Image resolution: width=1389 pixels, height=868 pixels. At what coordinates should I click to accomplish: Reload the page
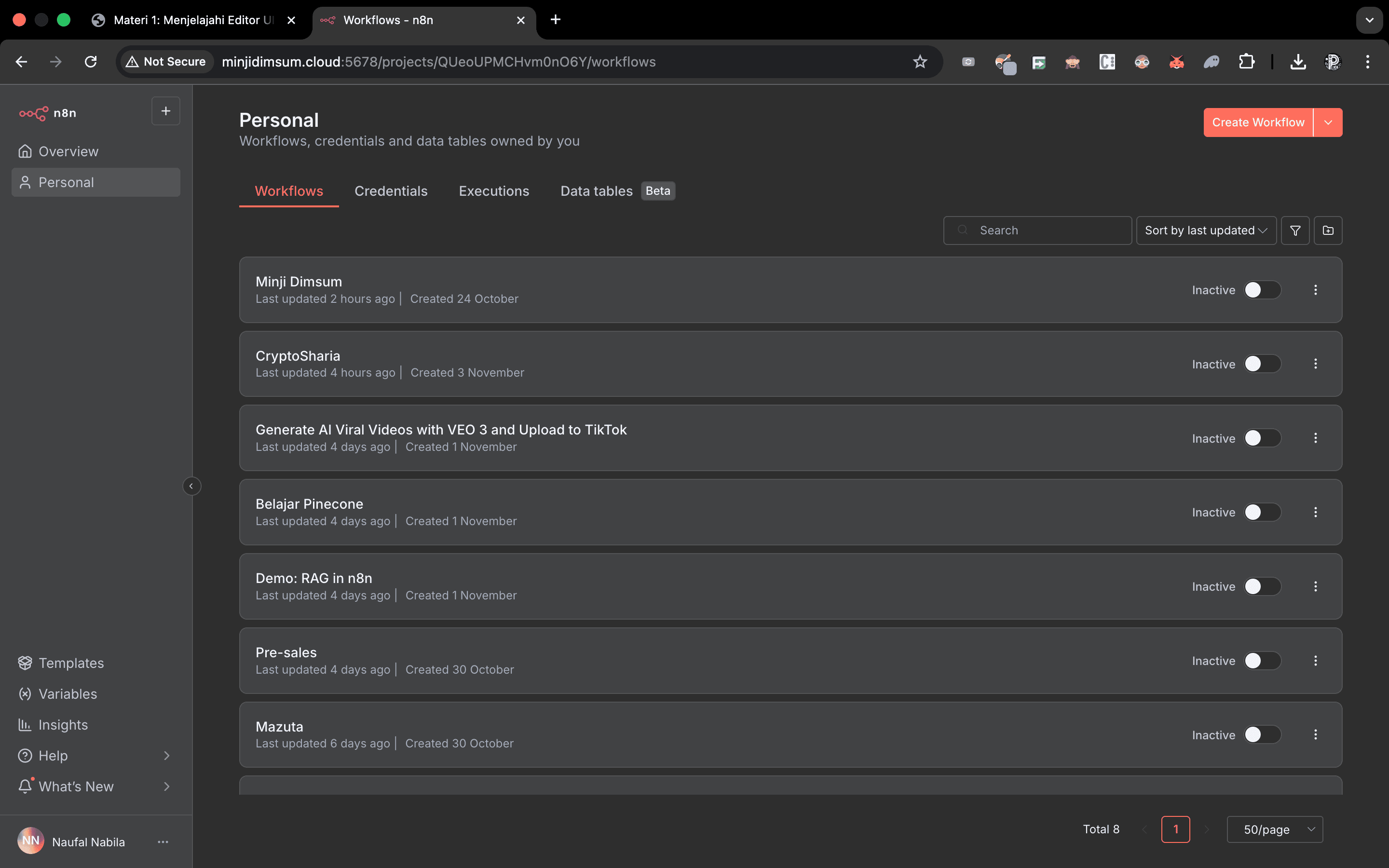click(91, 62)
